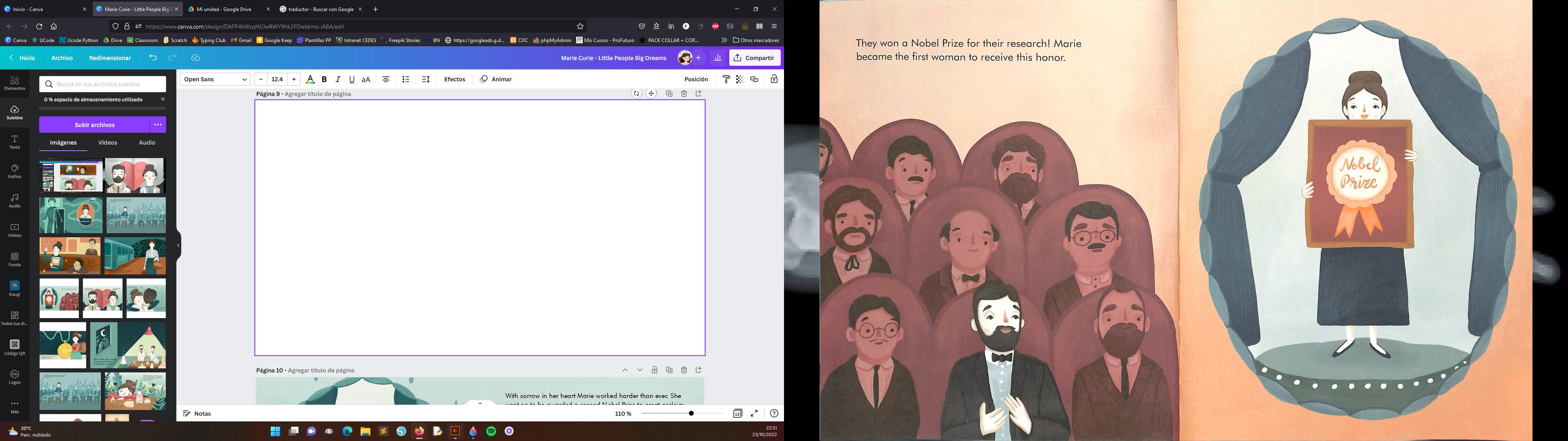Click the Animar button
The height and width of the screenshot is (441, 1568).
[x=495, y=79]
